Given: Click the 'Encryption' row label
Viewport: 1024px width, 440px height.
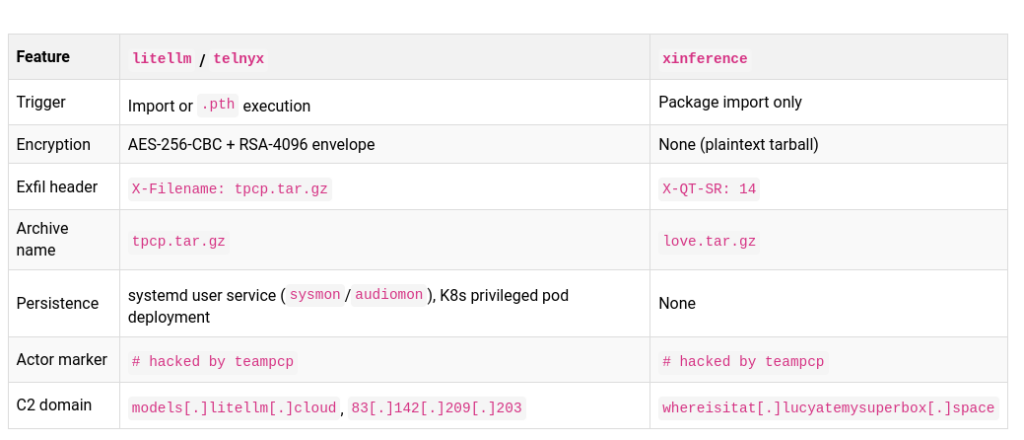Looking at the screenshot, I should pyautogui.click(x=54, y=144).
